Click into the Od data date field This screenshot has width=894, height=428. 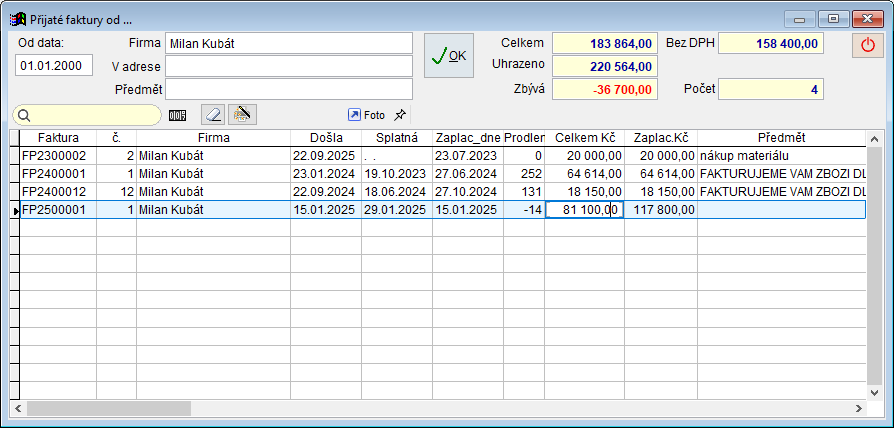click(54, 65)
